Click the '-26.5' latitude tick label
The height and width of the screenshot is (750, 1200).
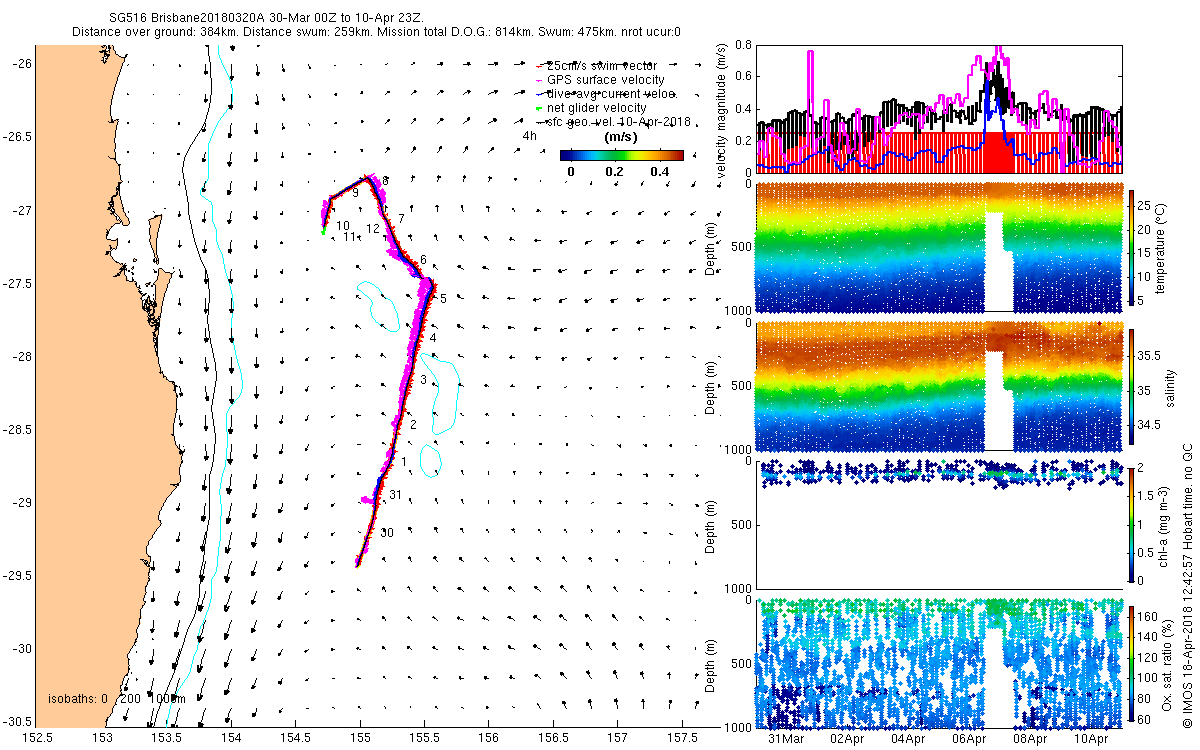(18, 137)
